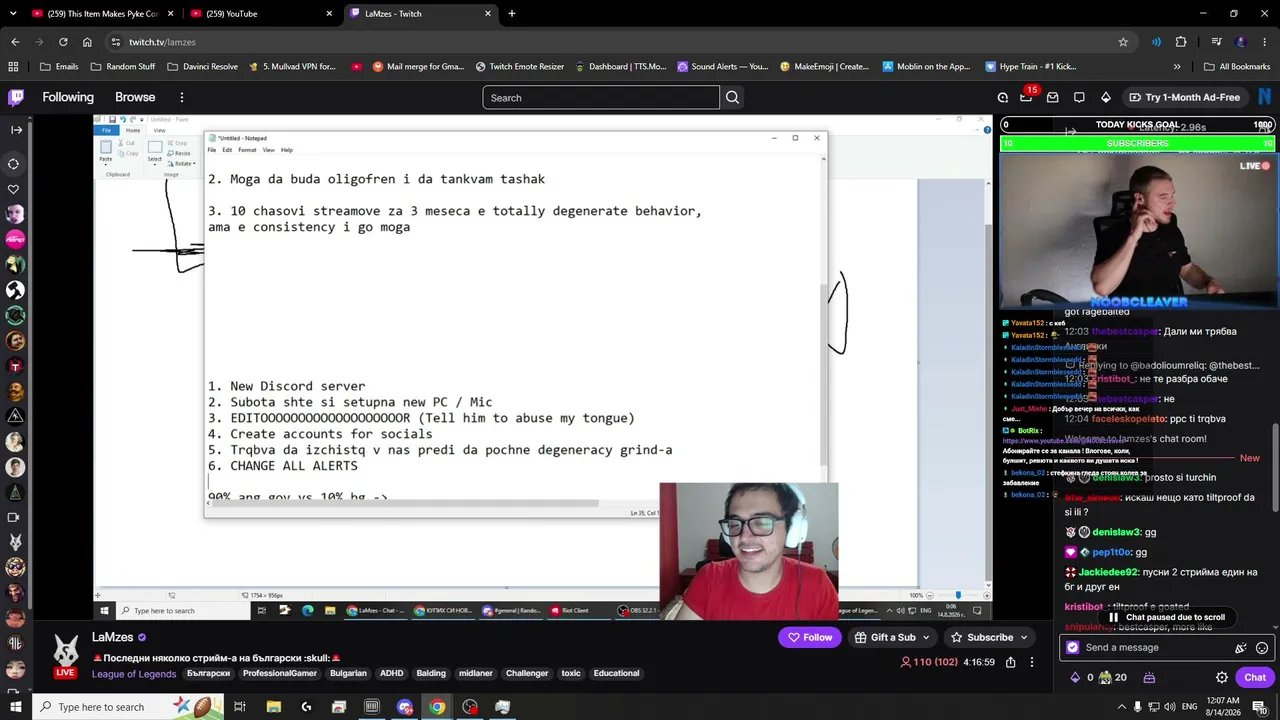
Task: Open Chrome media controls icon
Action: coord(1216,42)
